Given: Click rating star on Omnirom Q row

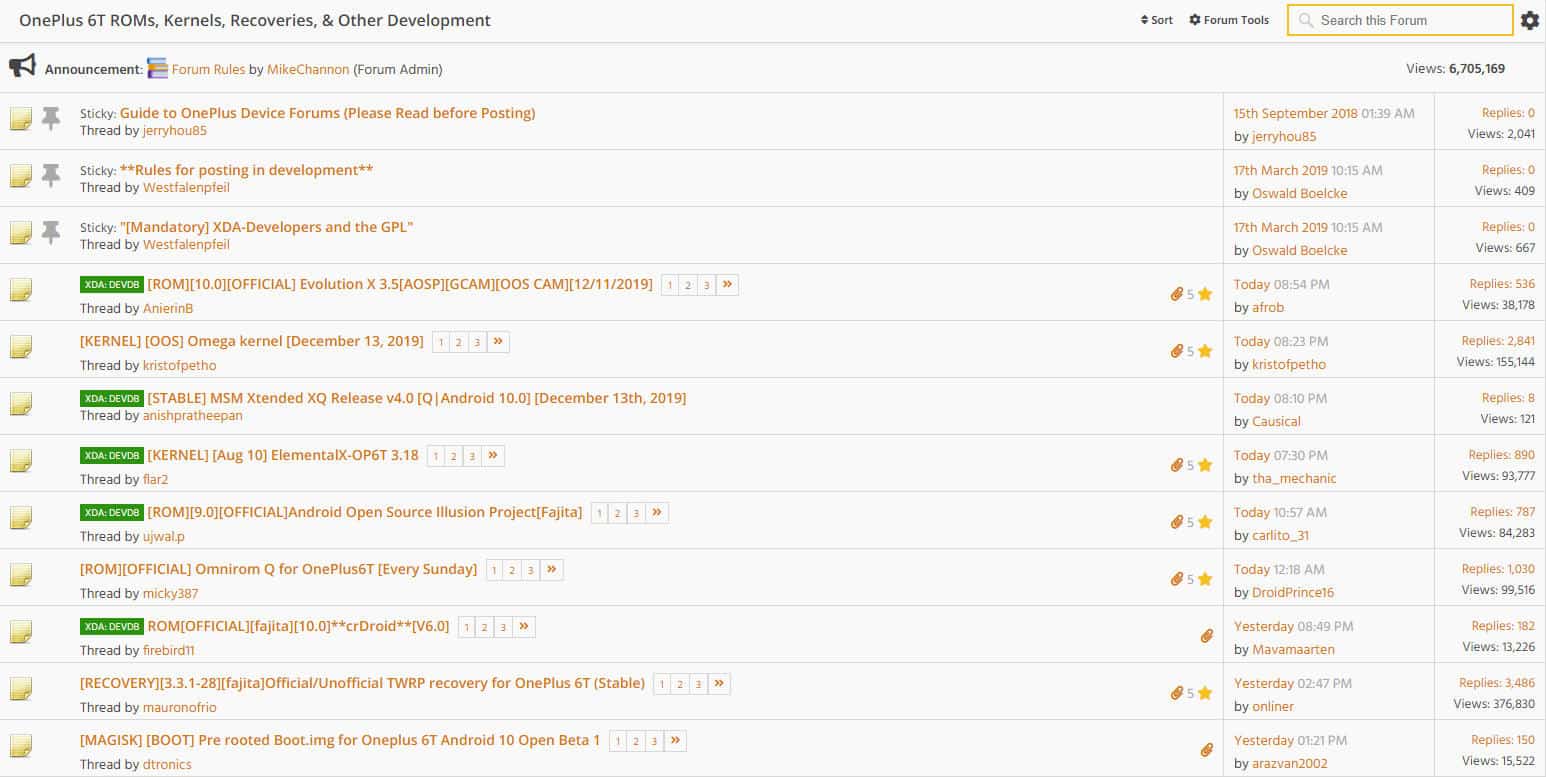Looking at the screenshot, I should pos(1205,579).
